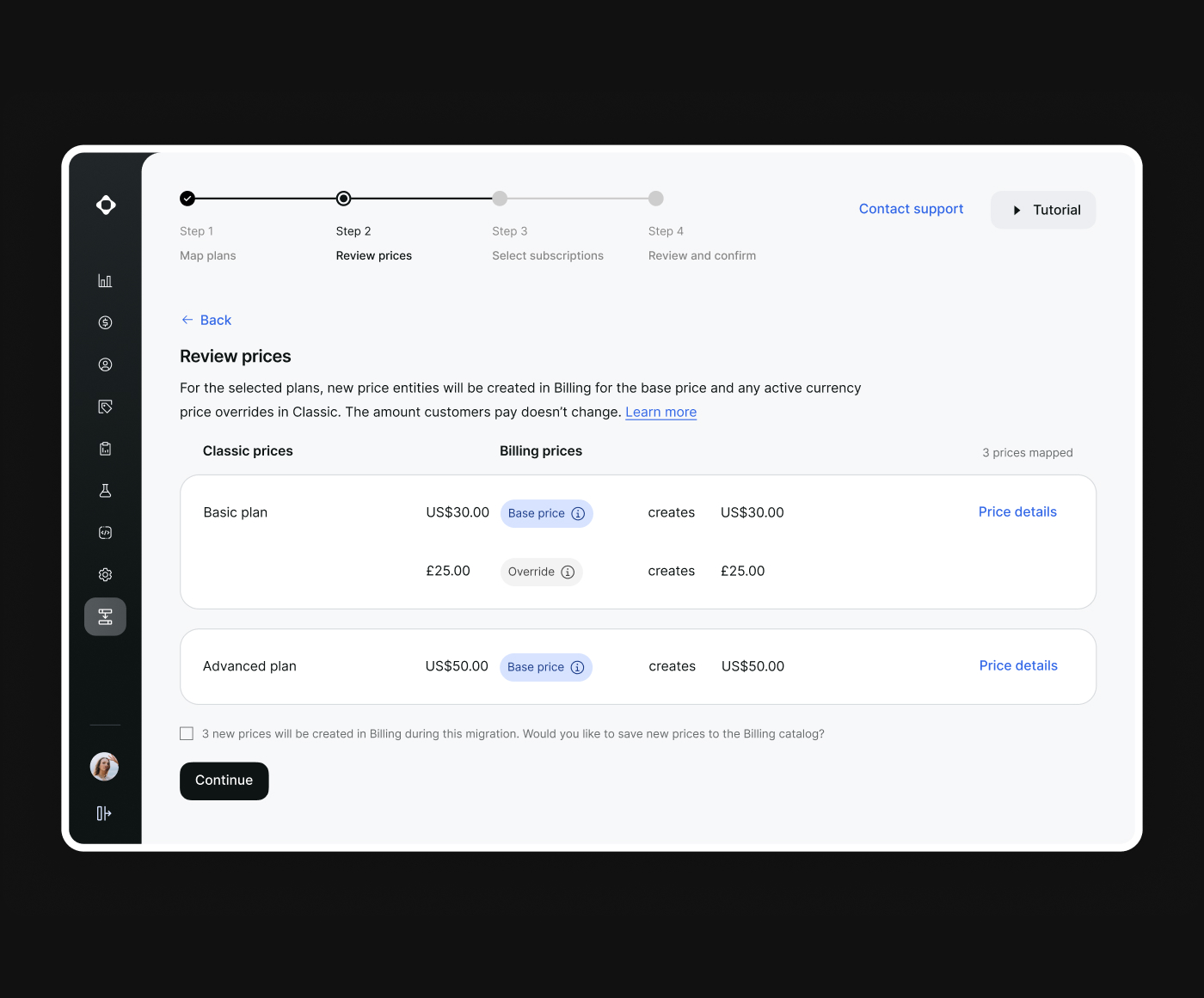Open the bar chart analytics icon in sidebar

tap(105, 279)
